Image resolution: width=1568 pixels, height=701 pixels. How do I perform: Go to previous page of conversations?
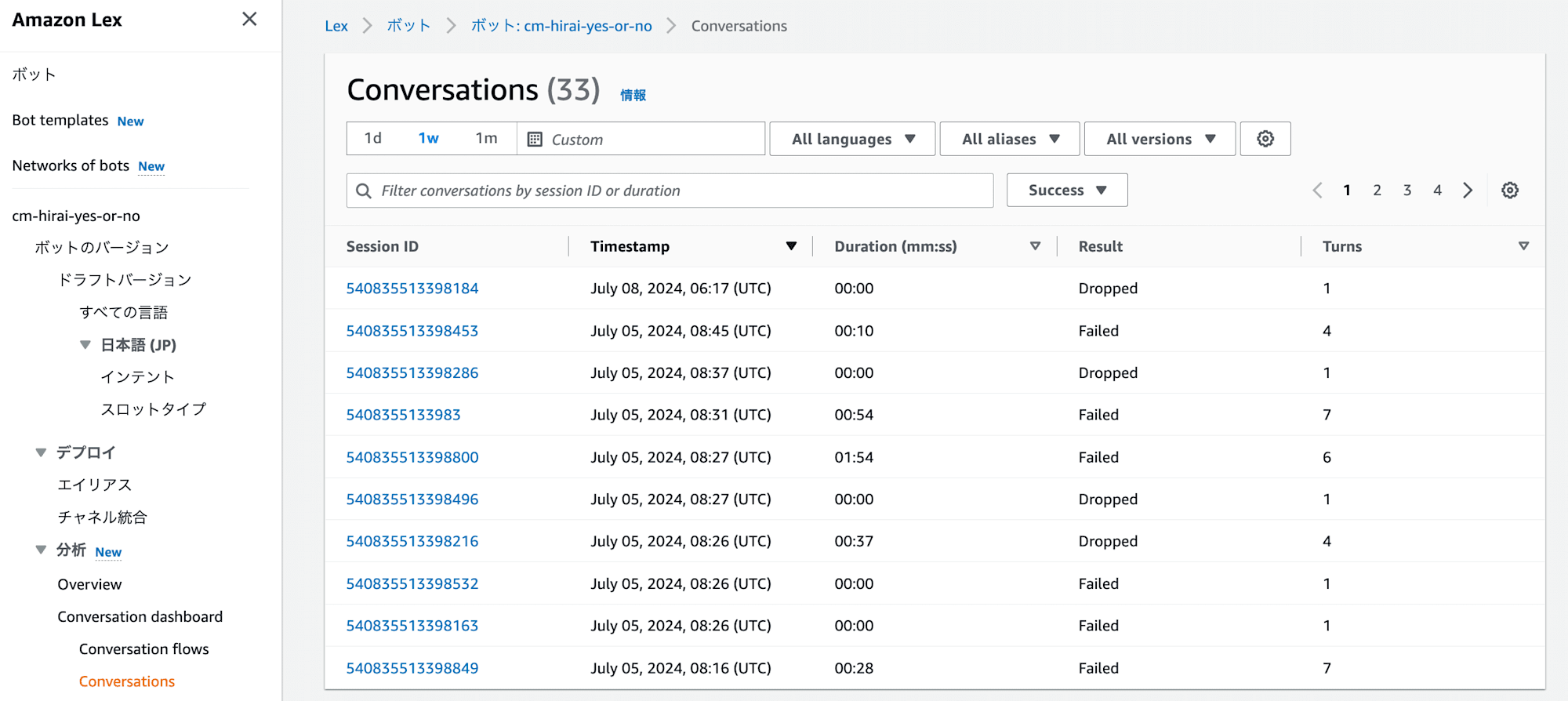tap(1317, 191)
